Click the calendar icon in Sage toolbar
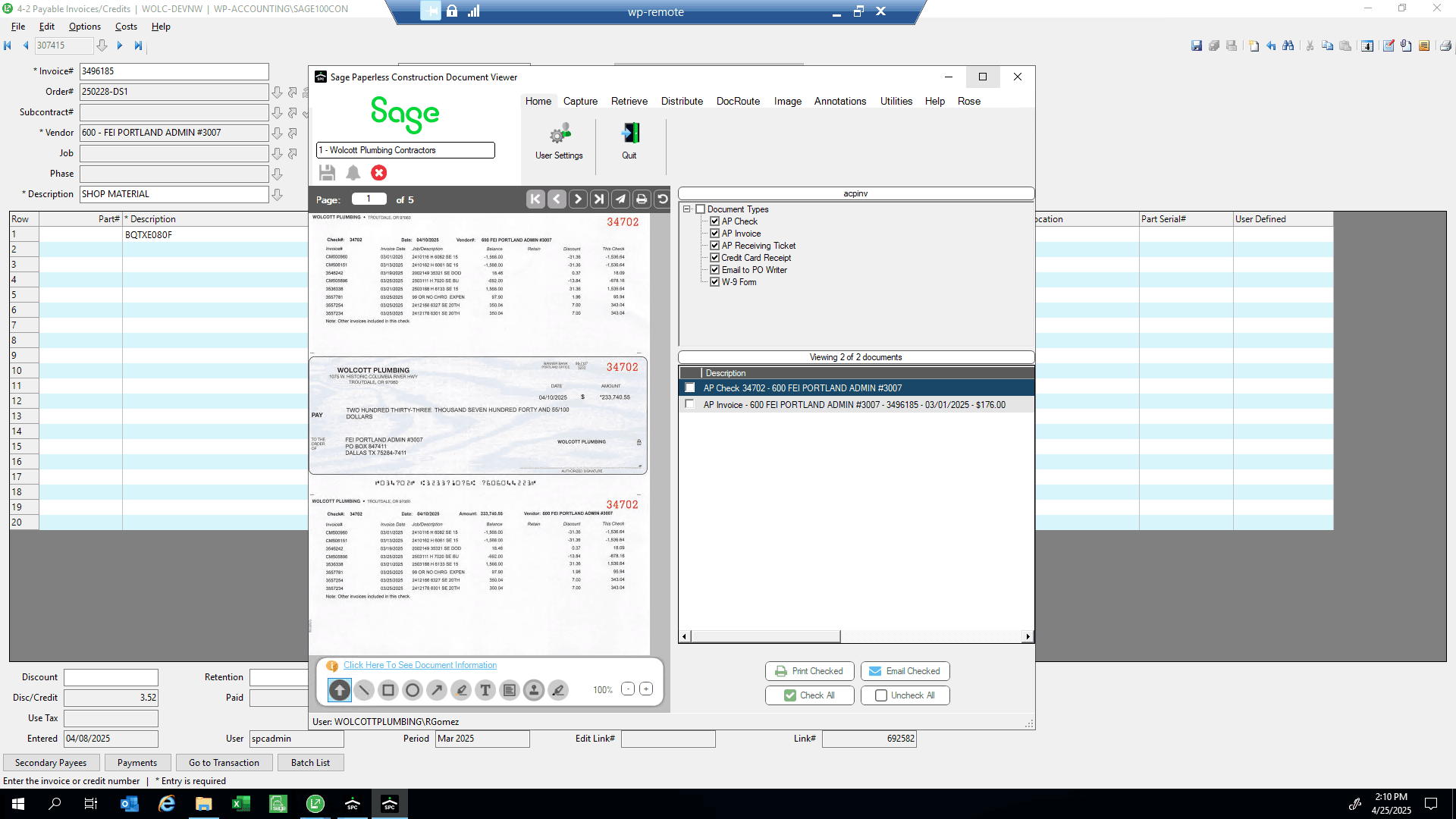The image size is (1456, 819). pyautogui.click(x=1367, y=45)
